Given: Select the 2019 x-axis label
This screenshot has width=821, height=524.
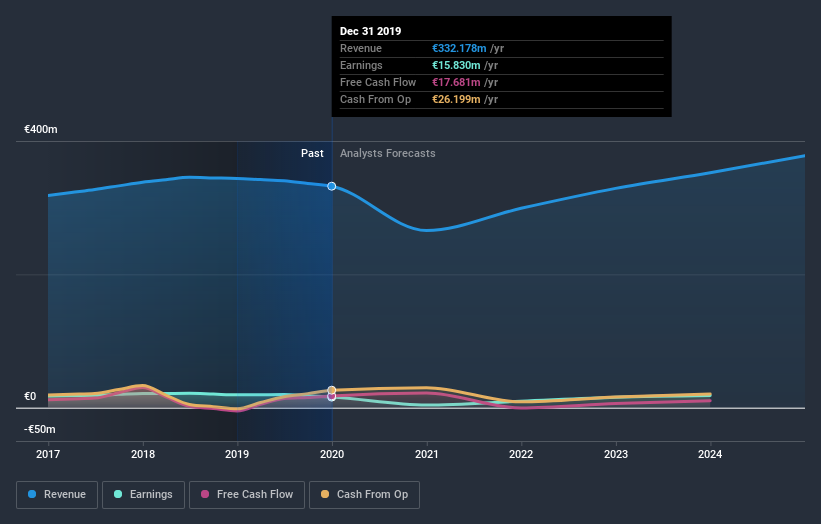Looking at the screenshot, I should click(237, 454).
